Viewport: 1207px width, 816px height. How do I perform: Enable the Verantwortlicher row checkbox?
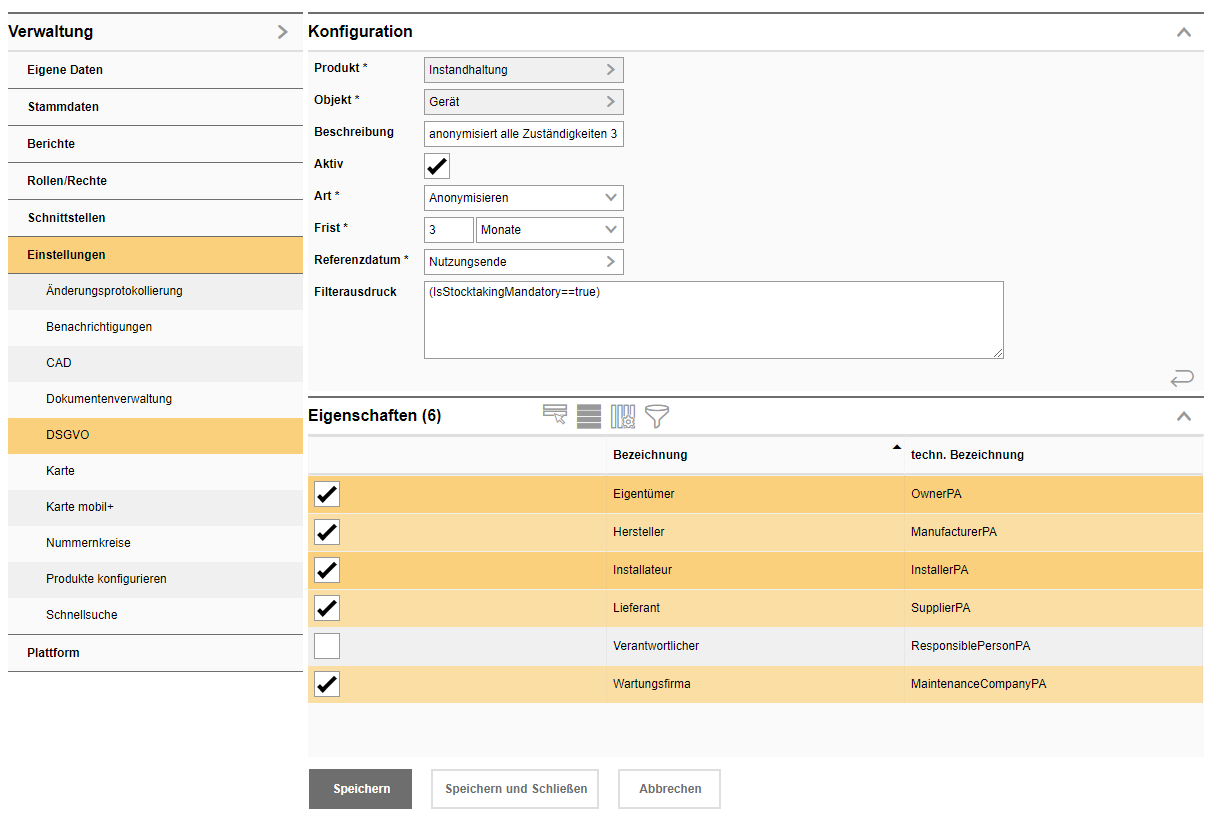tap(327, 646)
